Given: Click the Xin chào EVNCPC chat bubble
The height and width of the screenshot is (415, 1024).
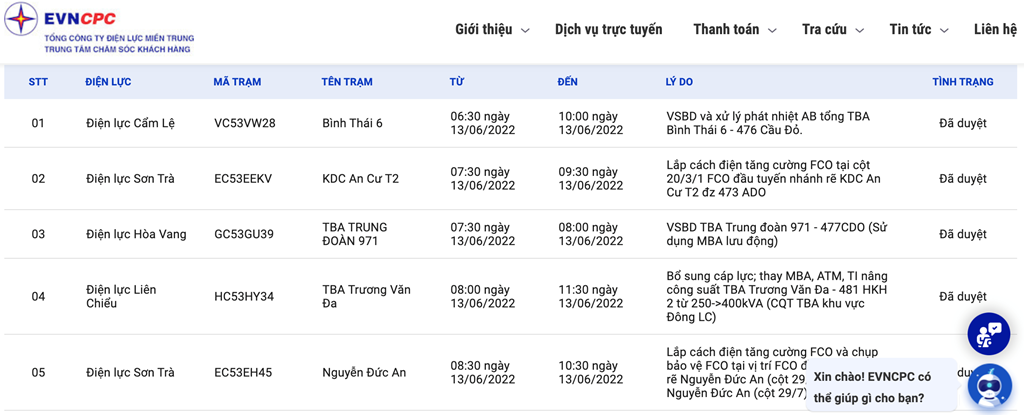Looking at the screenshot, I should pyautogui.click(x=881, y=387).
